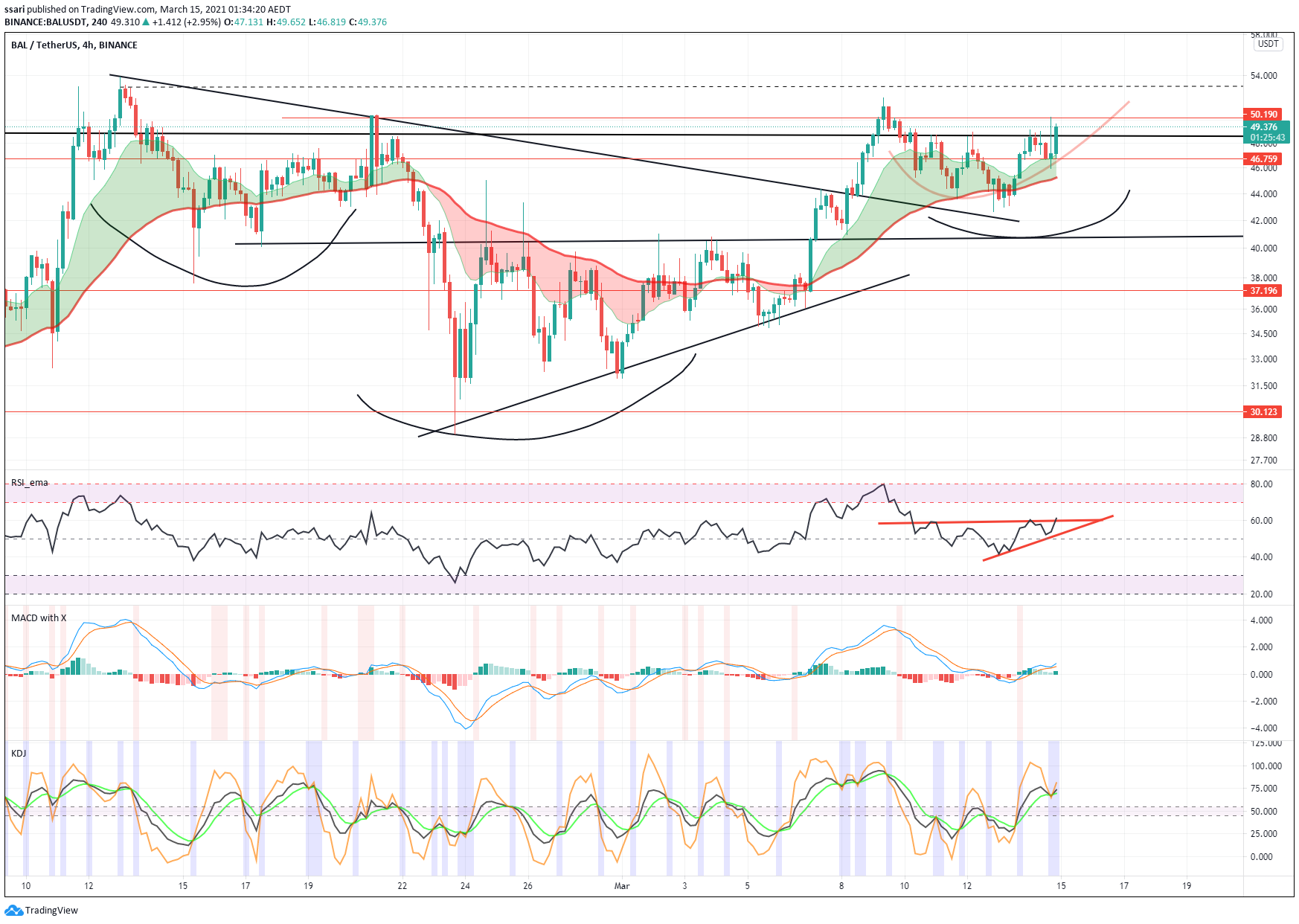Click the H:49.652 high value

click(x=286, y=22)
